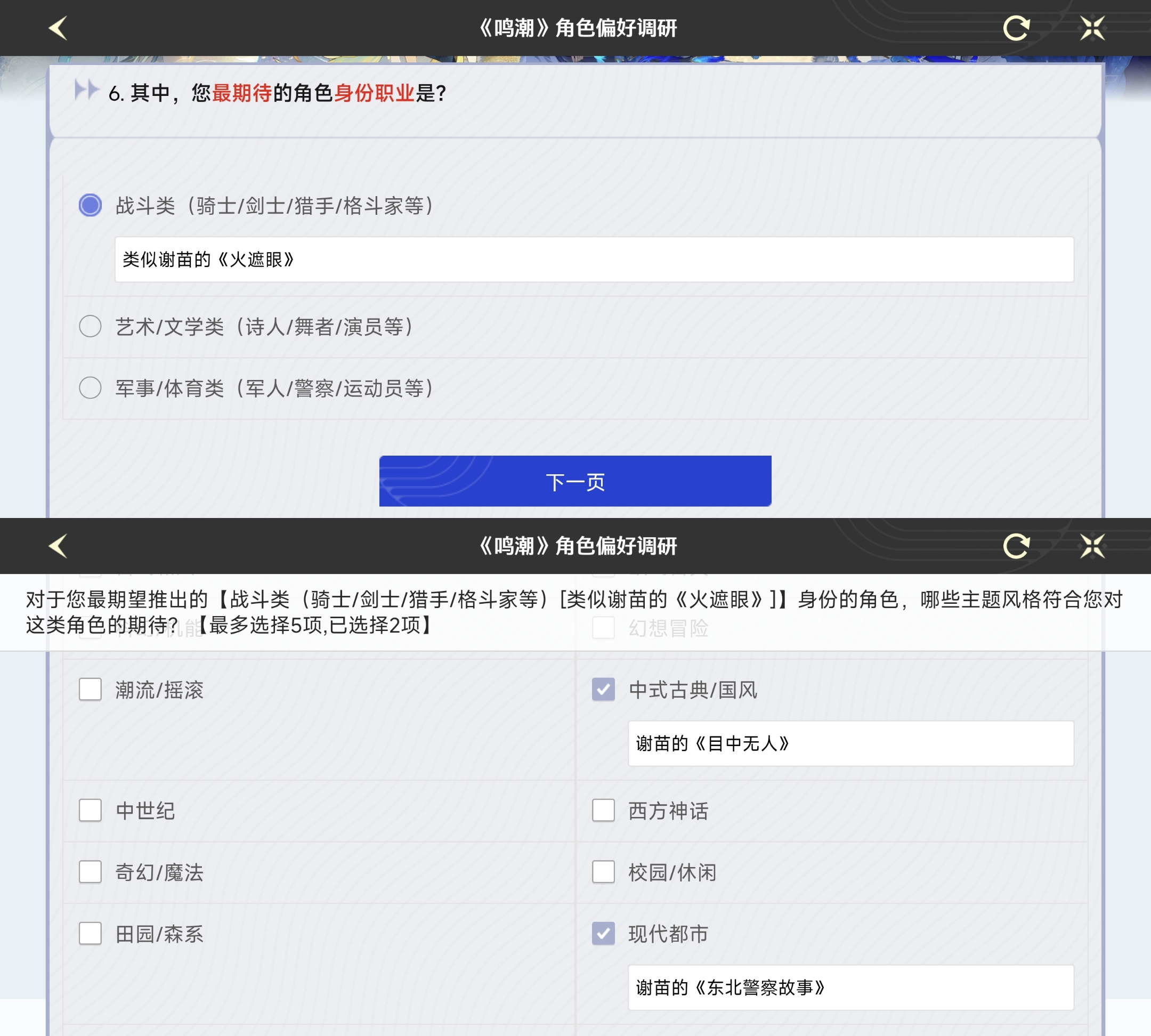
Task: Dismiss the survey via lower header's X icon
Action: 1092,546
